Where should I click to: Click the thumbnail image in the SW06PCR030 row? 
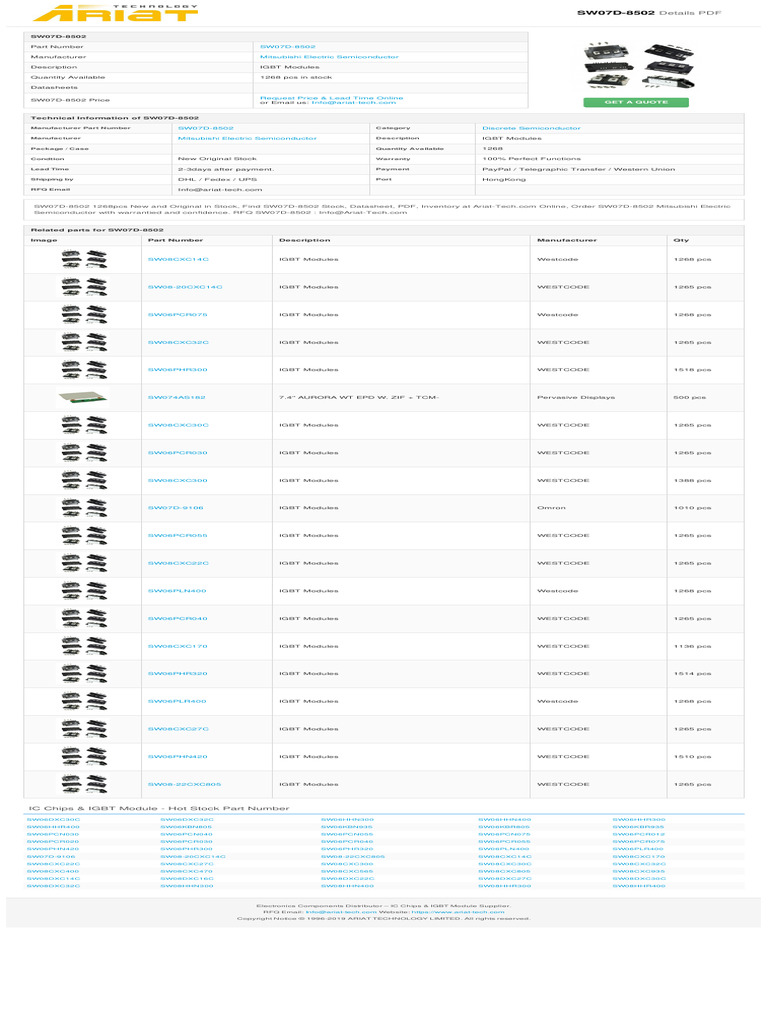[84, 453]
